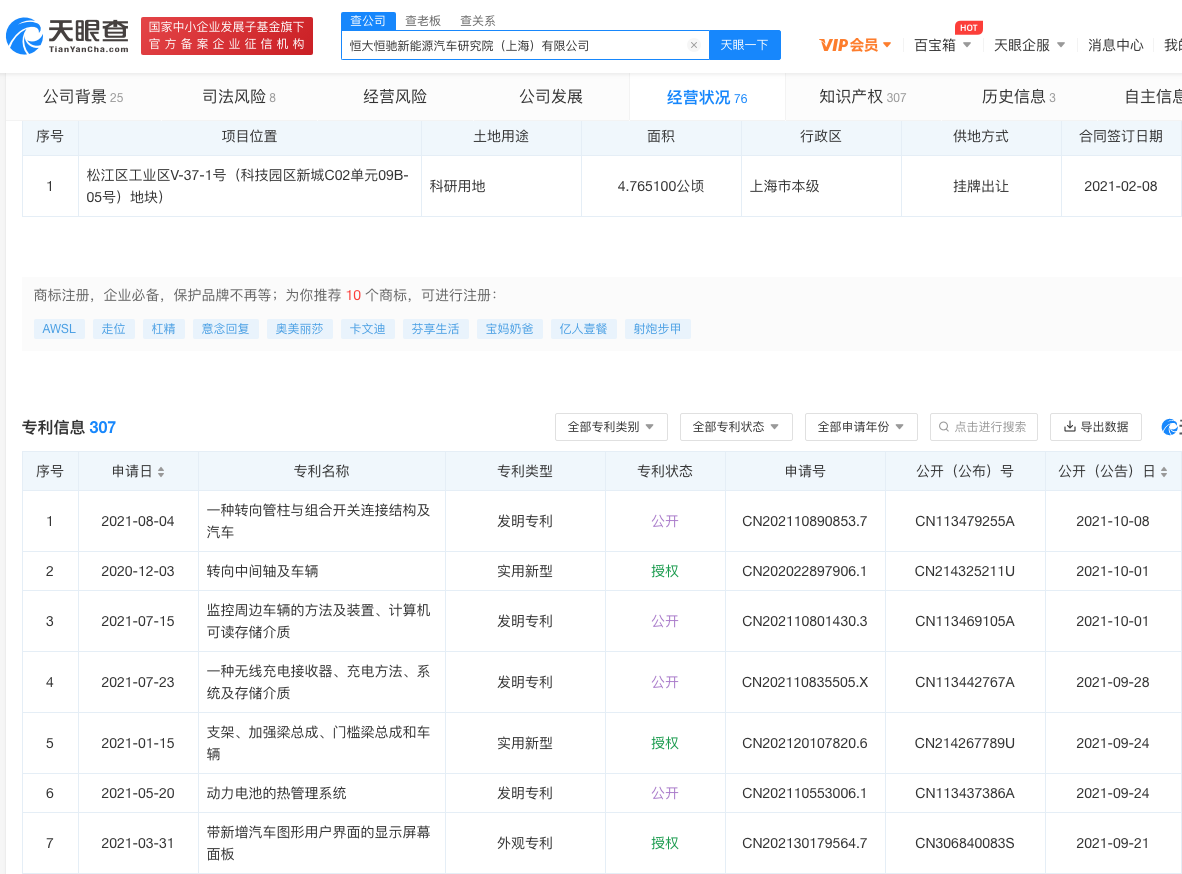Click publication number CN214325211U

[965, 571]
